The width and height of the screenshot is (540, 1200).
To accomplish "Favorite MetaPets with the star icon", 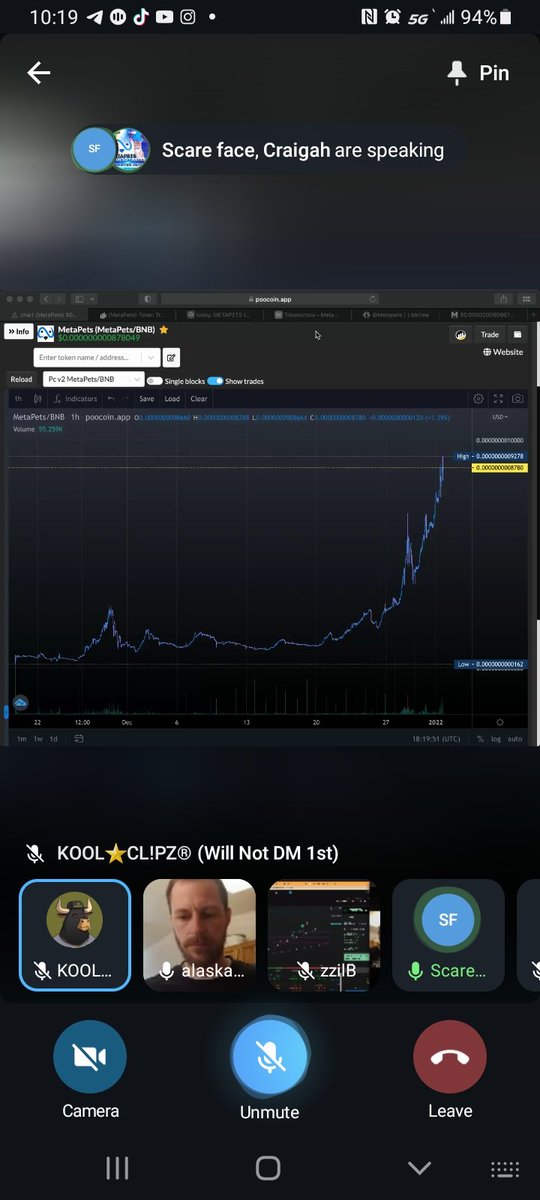I will tap(163, 329).
